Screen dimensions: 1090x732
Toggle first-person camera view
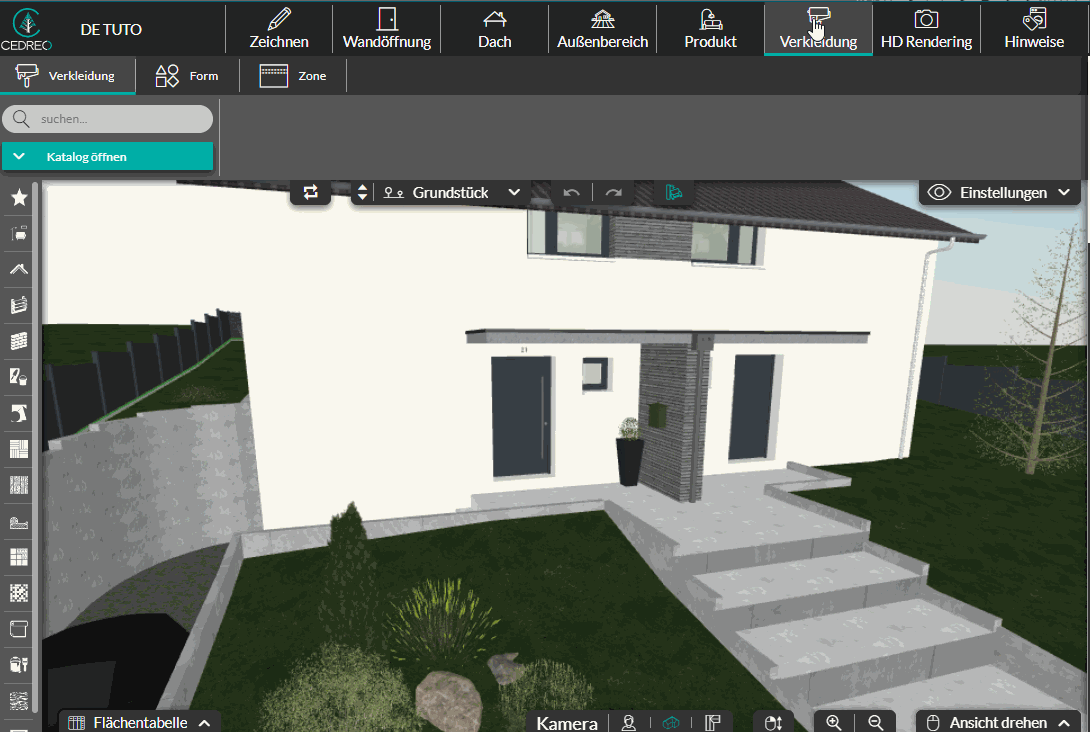629,722
